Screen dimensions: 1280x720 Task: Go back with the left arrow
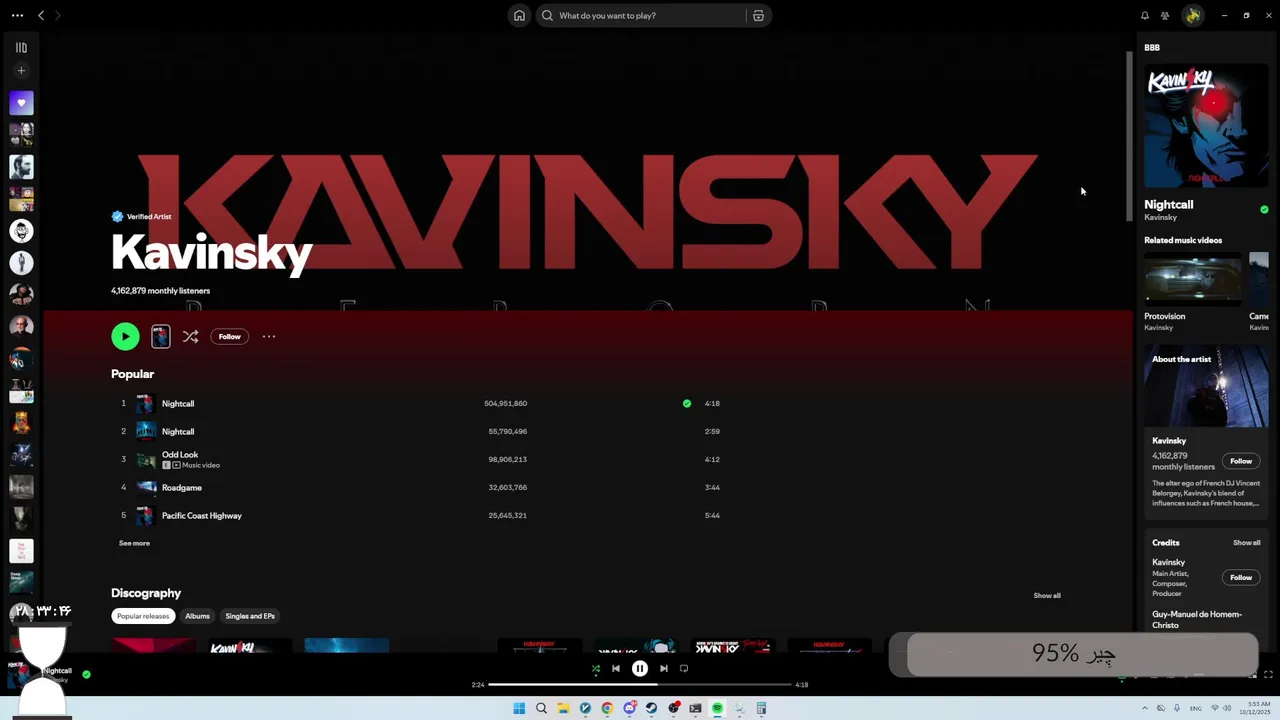41,15
